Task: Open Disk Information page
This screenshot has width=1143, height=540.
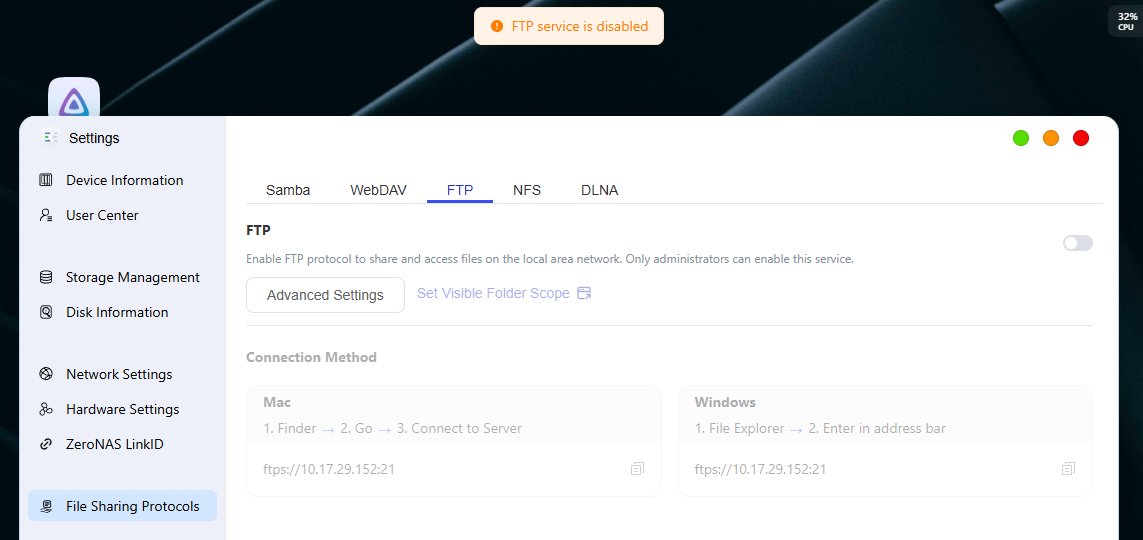Action: pos(122,312)
